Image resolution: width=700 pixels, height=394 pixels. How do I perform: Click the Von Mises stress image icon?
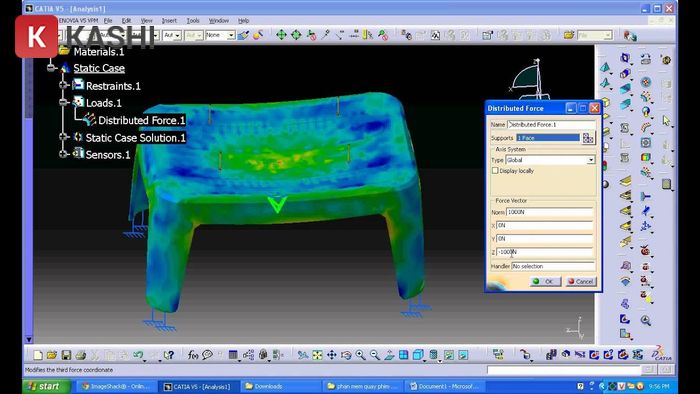646,157
